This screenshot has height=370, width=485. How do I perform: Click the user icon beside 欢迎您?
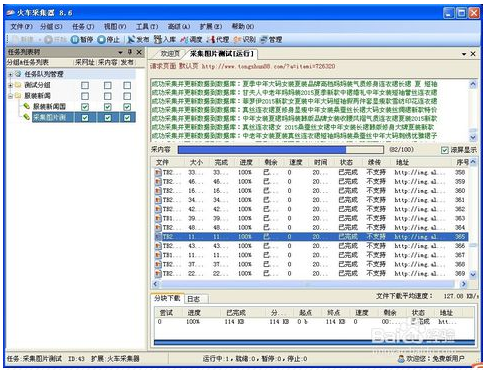pyautogui.click(x=402, y=359)
